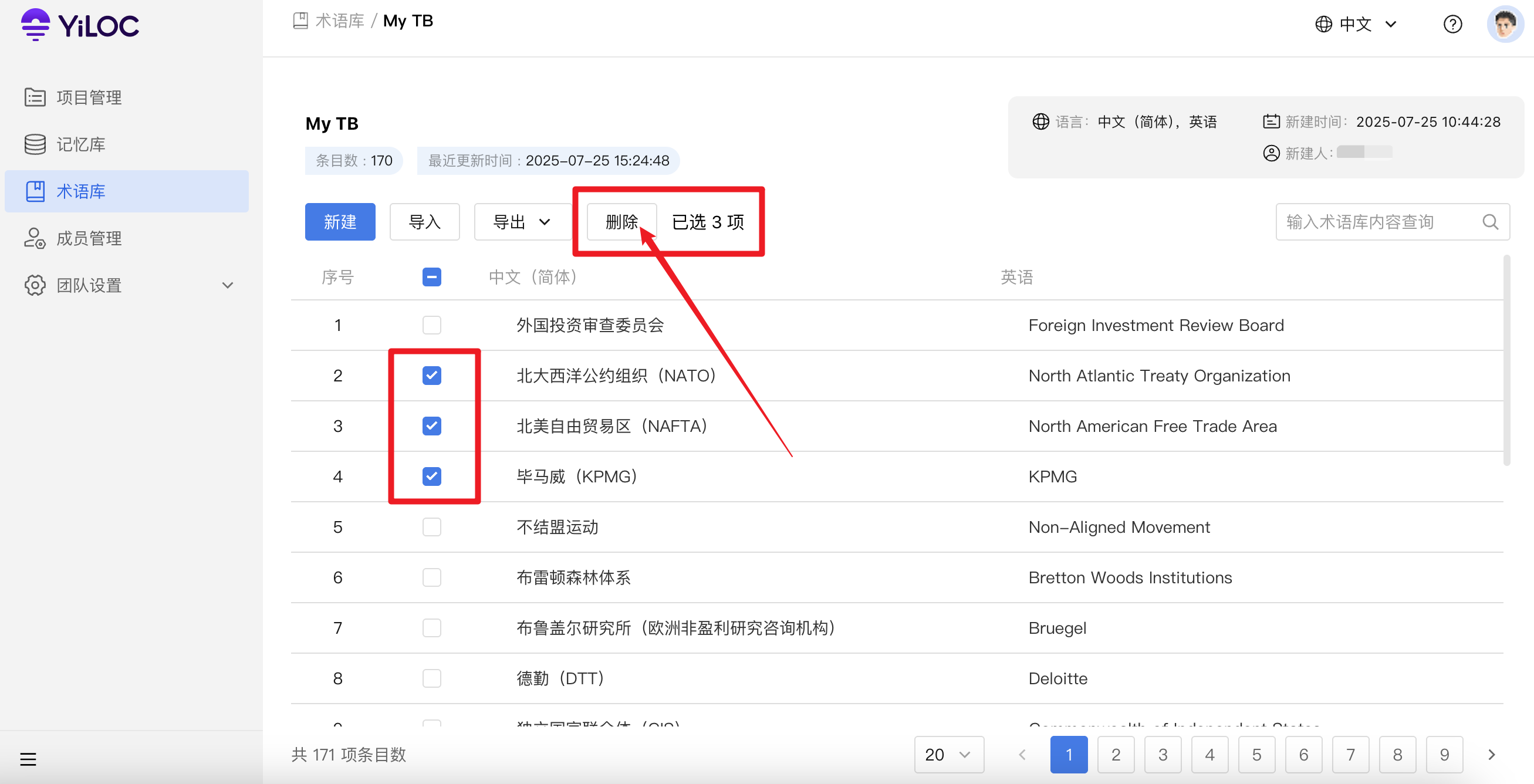
Task: Go to page 9
Action: pyautogui.click(x=1445, y=755)
